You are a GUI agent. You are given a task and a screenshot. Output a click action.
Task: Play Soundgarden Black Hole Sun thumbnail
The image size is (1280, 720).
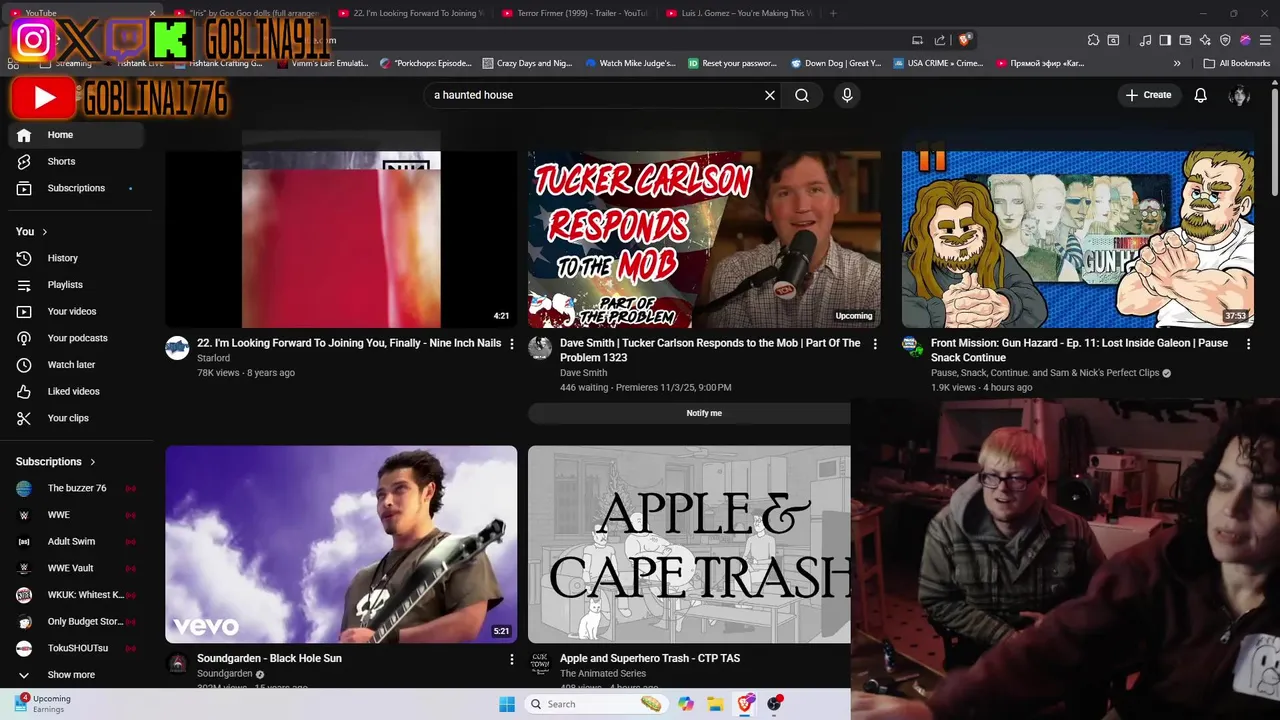click(x=341, y=544)
